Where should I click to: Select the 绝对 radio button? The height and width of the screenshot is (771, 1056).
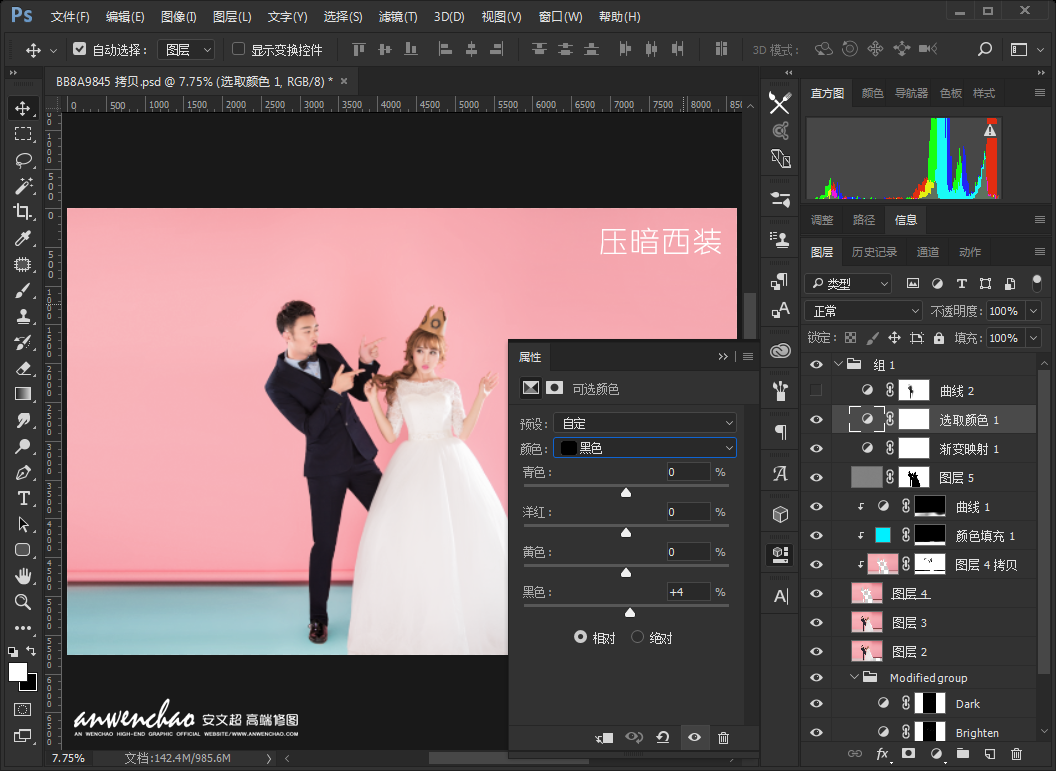(637, 637)
